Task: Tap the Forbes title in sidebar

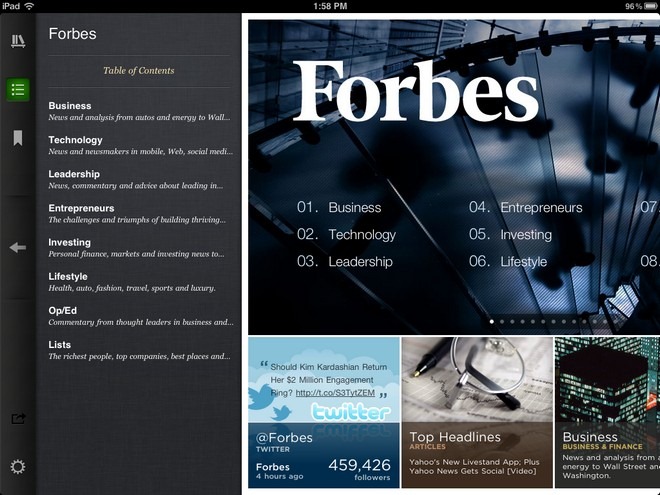Action: coord(72,34)
